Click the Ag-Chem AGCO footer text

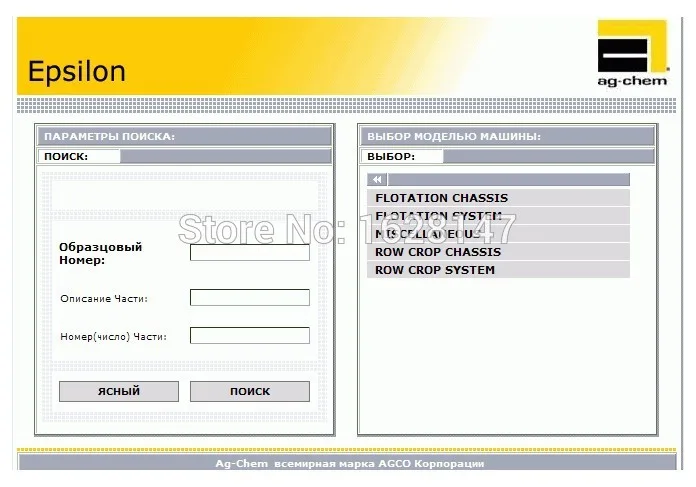tap(350, 463)
